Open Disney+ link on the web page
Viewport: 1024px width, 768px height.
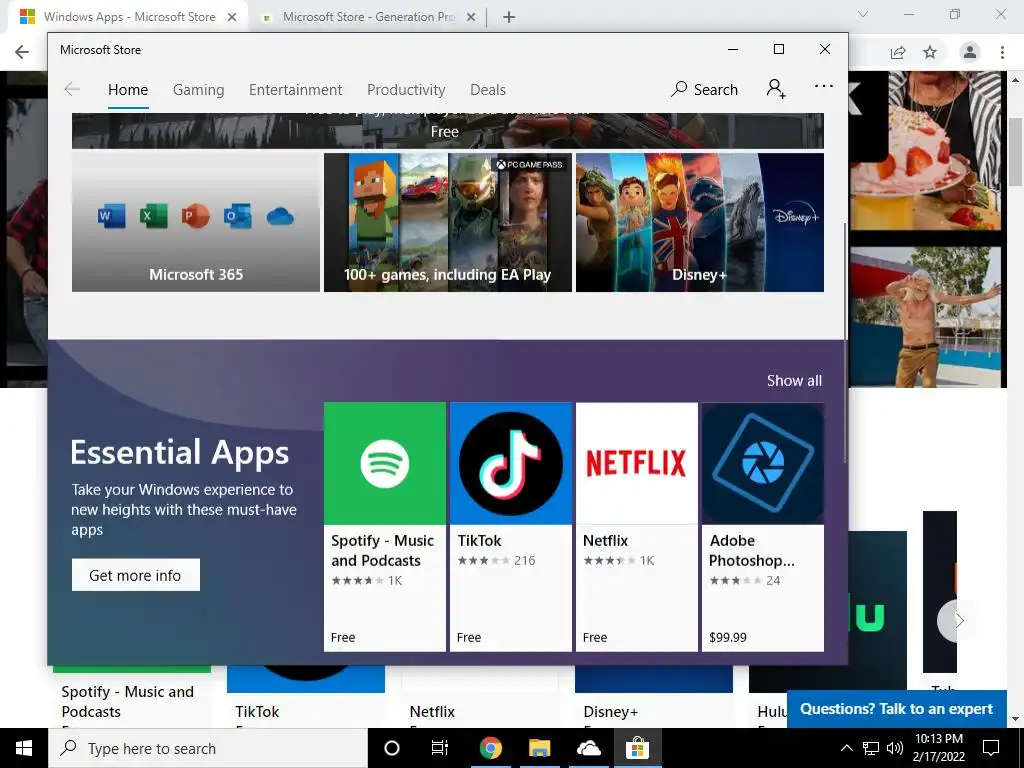pyautogui.click(x=611, y=712)
